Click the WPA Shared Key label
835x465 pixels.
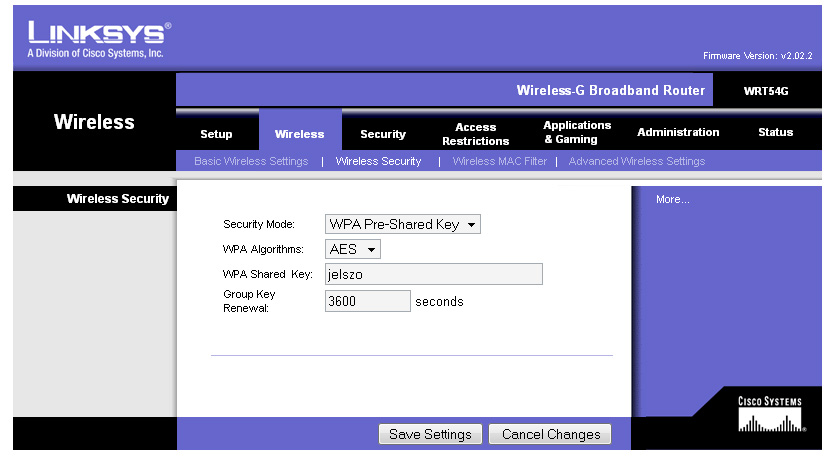coord(267,274)
